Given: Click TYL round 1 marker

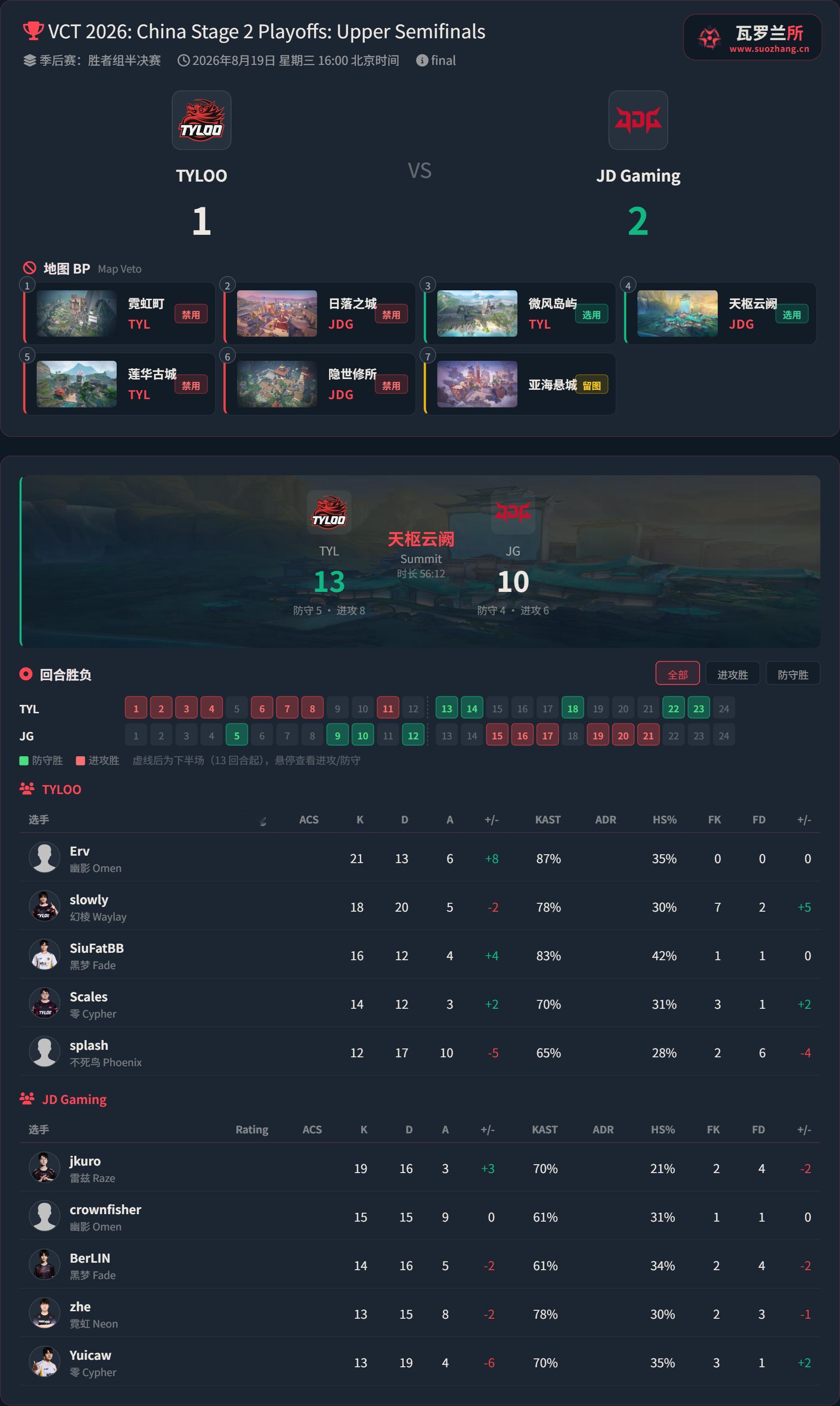Looking at the screenshot, I should tap(136, 709).
